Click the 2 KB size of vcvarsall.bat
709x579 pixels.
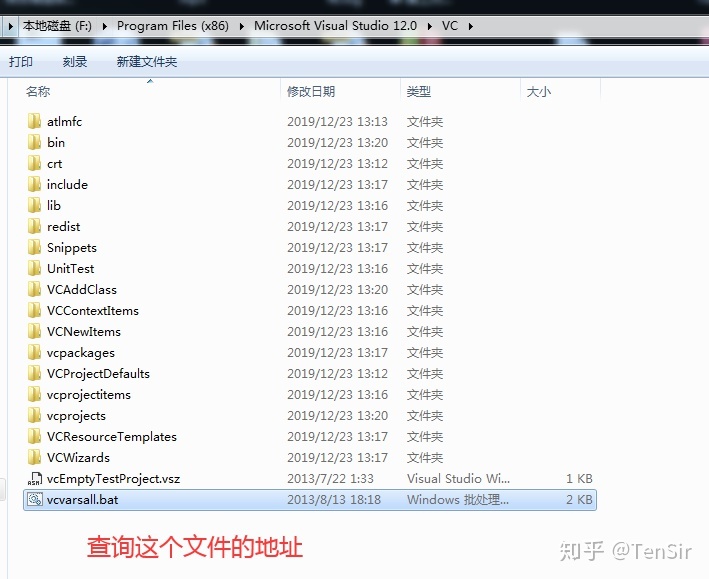pos(579,499)
